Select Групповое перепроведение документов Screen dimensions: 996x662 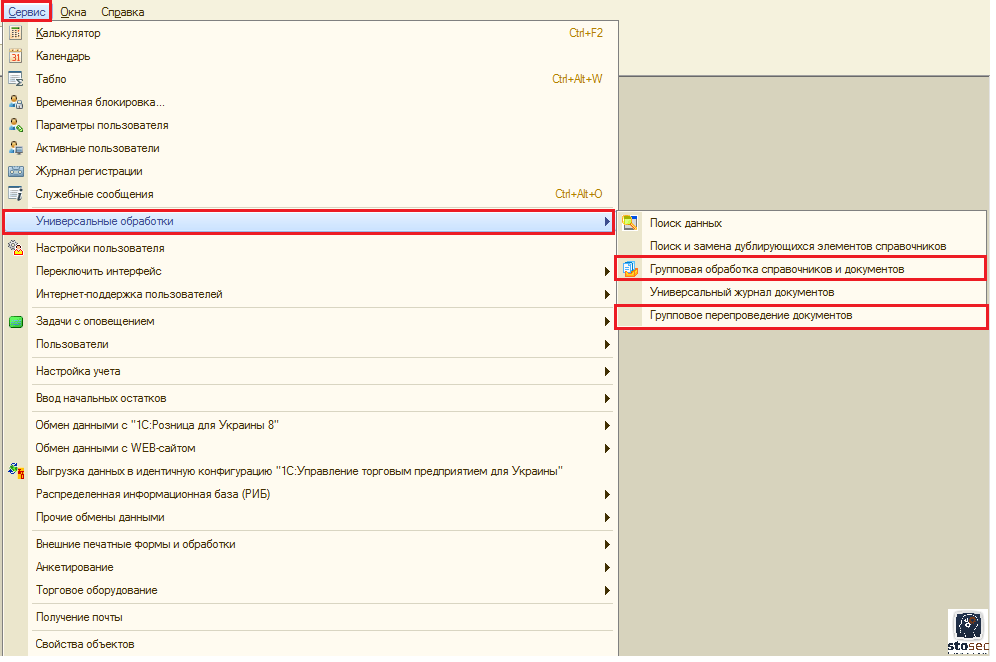pos(751,315)
